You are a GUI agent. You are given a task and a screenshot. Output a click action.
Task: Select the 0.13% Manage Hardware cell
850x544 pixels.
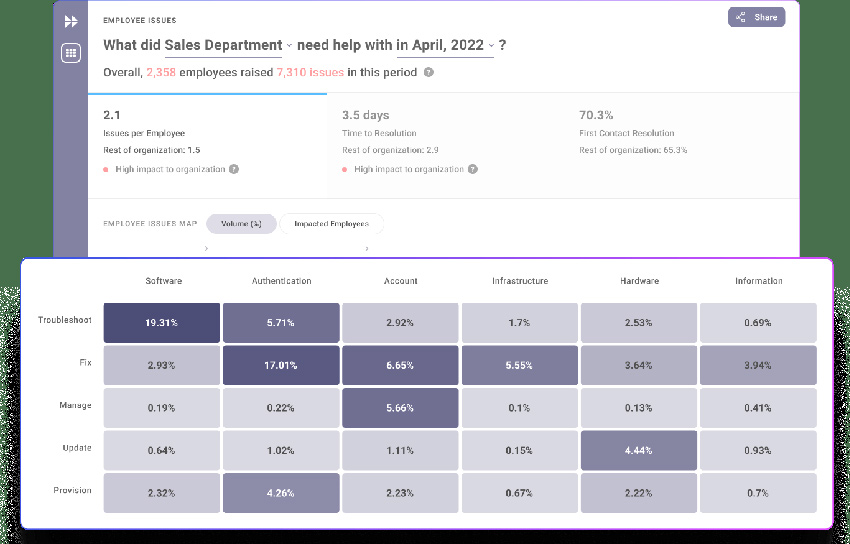[x=639, y=408]
